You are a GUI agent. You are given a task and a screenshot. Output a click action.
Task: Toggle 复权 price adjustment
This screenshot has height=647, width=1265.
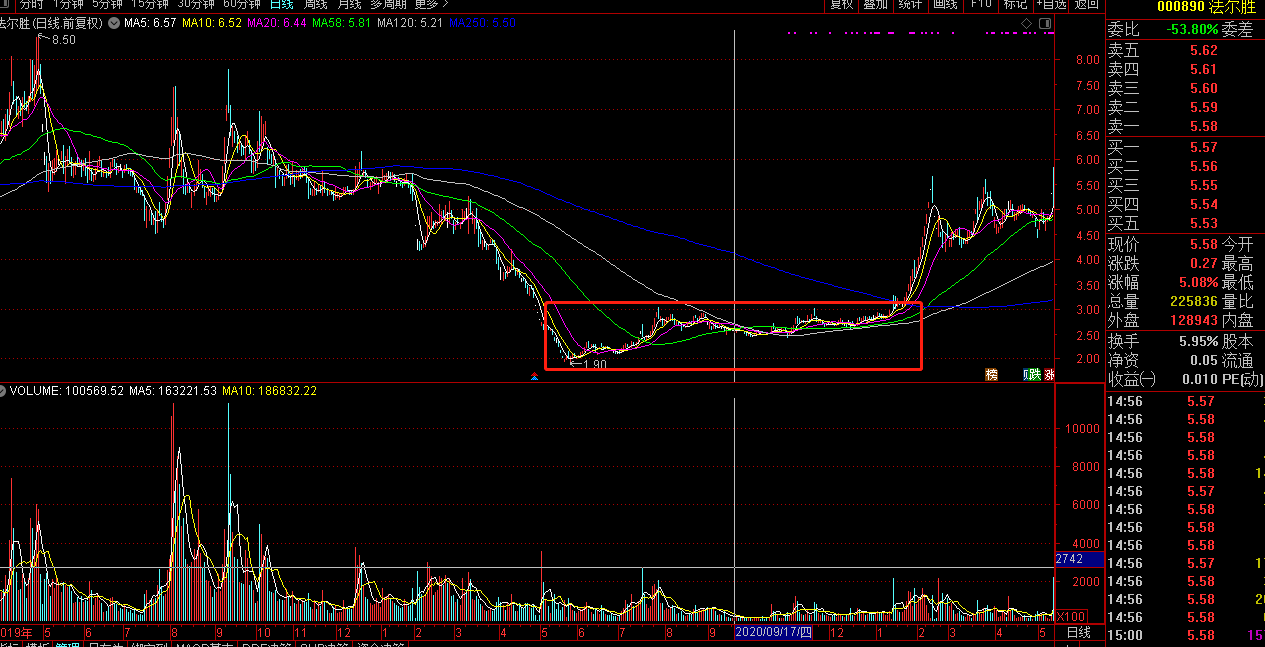click(x=841, y=5)
